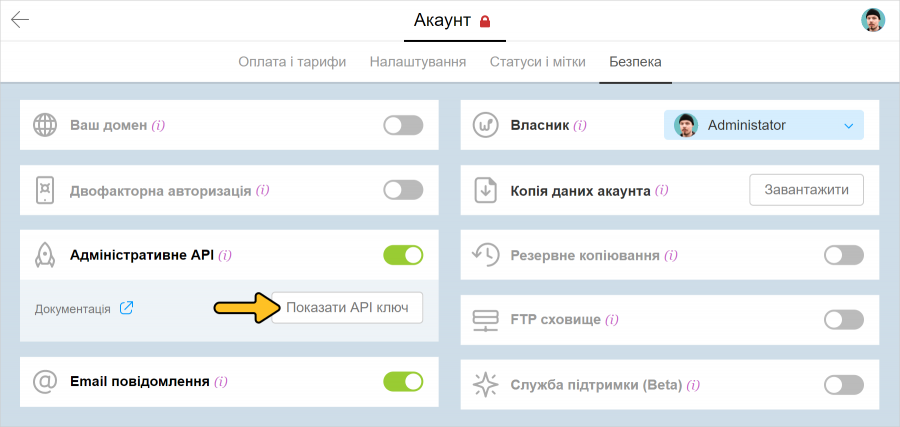Open the Документація external link icon

127,308
